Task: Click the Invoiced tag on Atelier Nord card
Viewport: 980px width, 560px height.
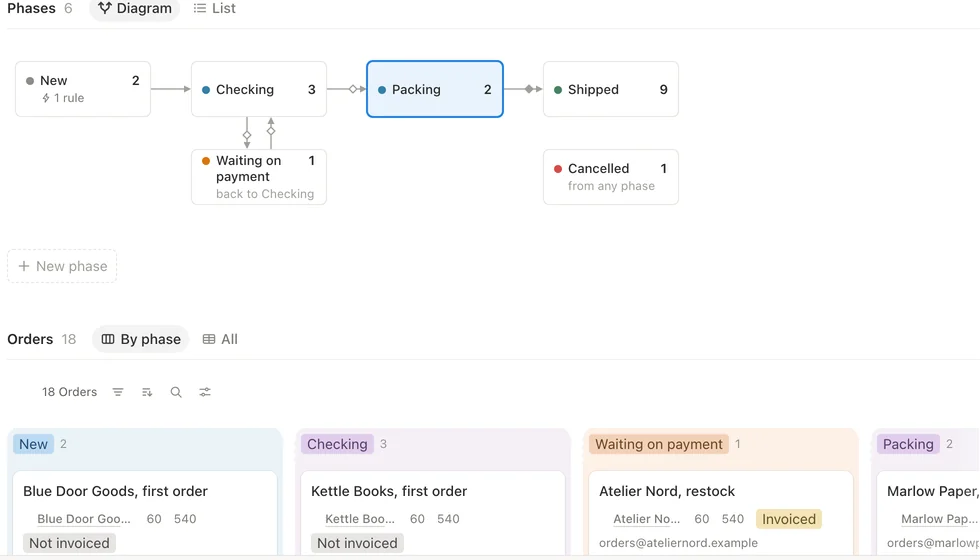Action: 789,519
